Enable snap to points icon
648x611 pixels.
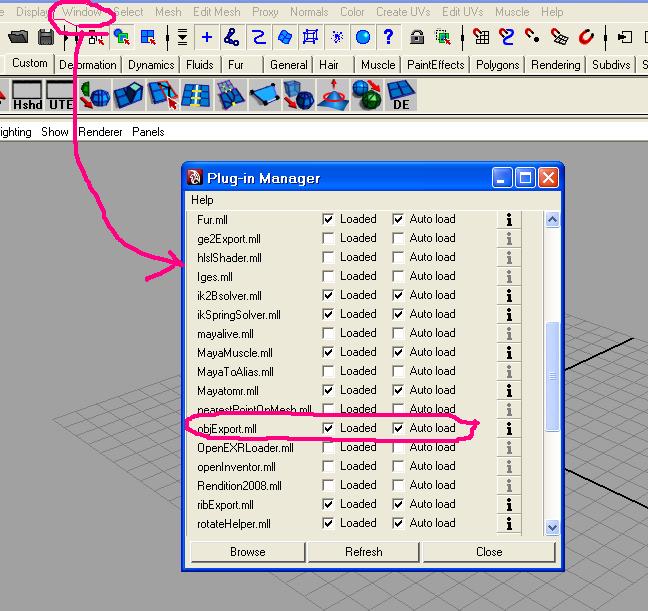coord(532,37)
